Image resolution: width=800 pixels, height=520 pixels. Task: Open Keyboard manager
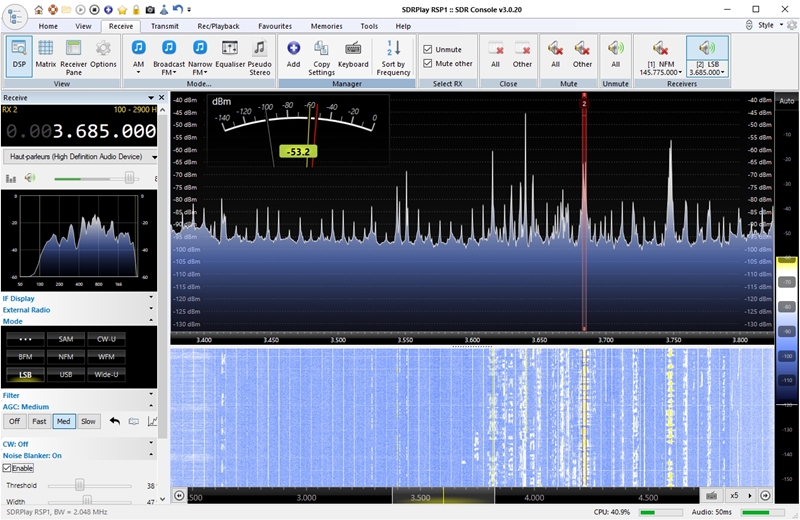click(353, 55)
